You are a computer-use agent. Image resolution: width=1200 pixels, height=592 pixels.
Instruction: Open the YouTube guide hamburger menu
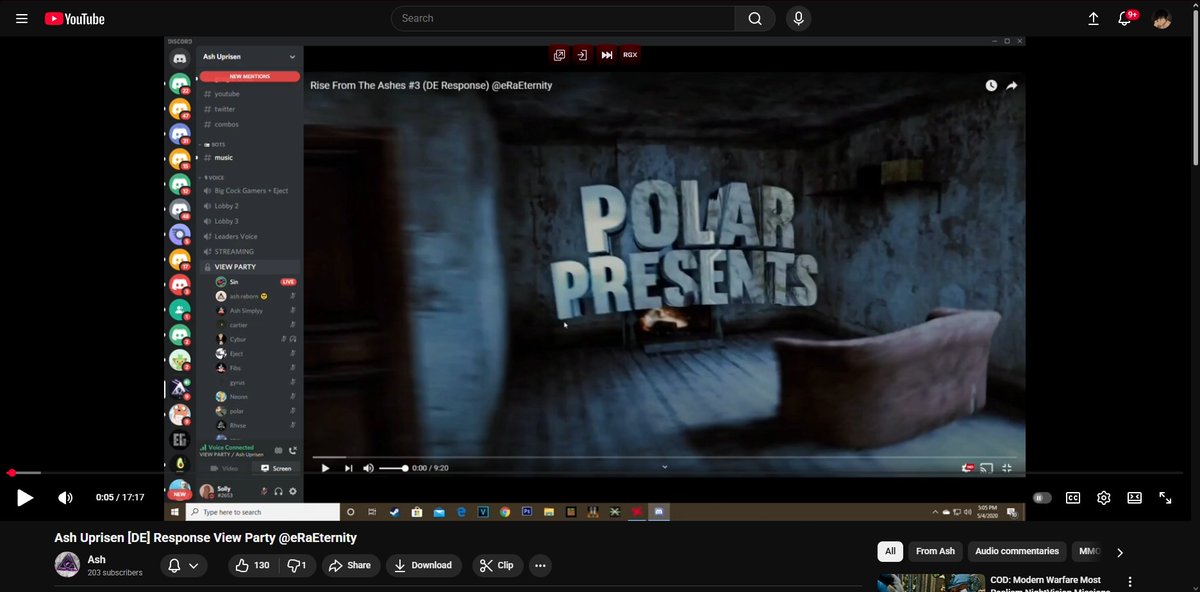tap(21, 19)
